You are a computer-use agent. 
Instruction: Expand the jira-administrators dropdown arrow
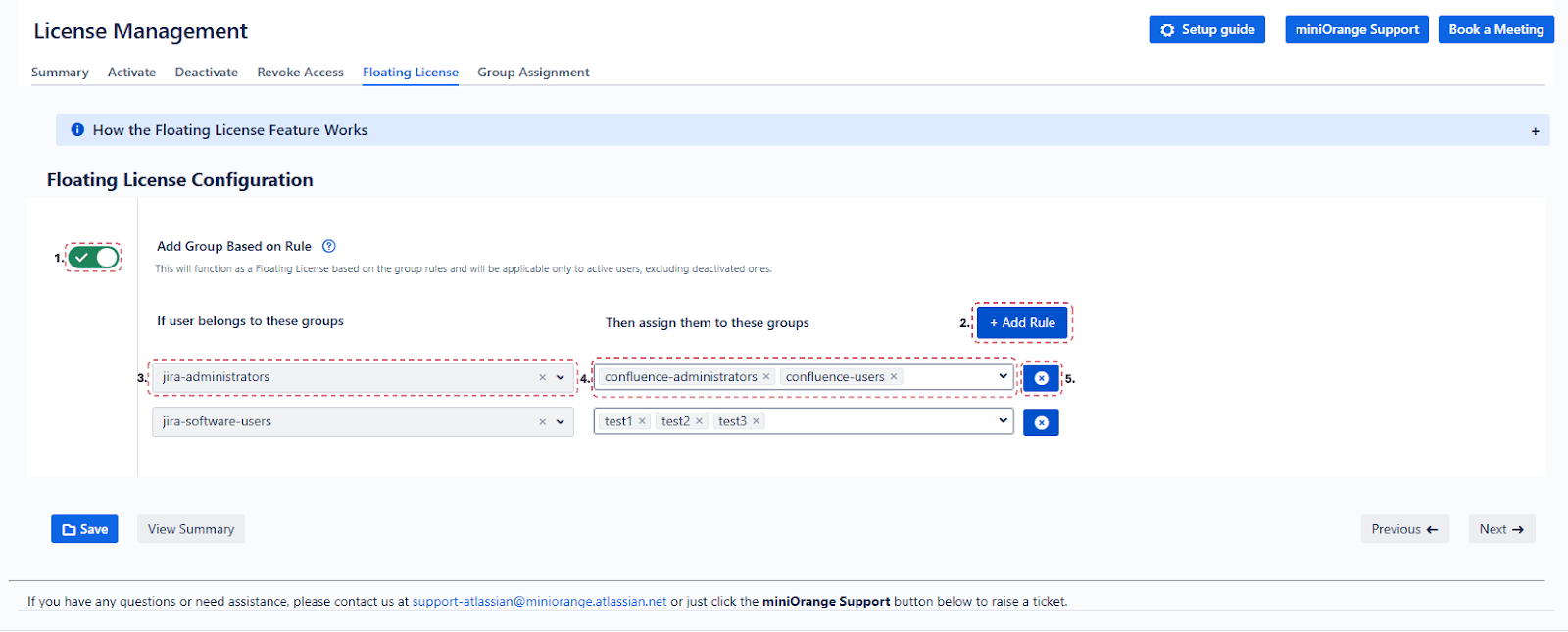pyautogui.click(x=561, y=377)
